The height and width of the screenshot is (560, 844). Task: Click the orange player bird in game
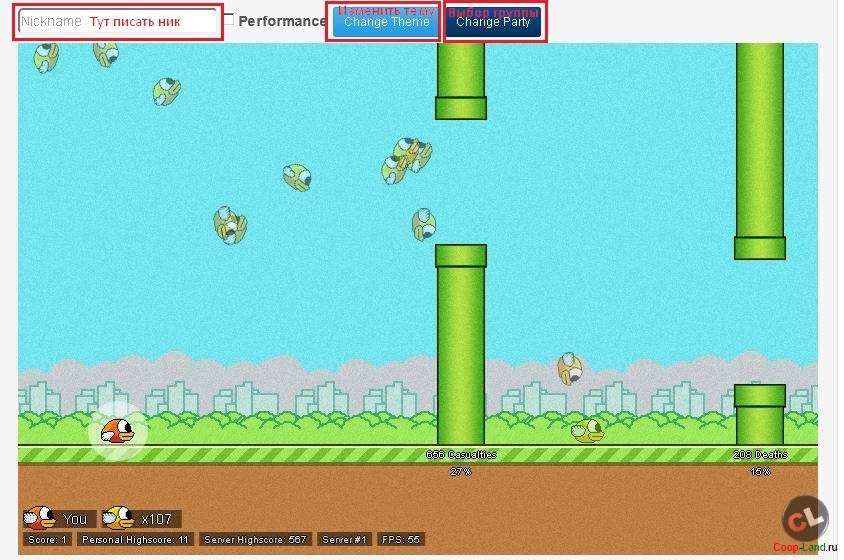[117, 431]
